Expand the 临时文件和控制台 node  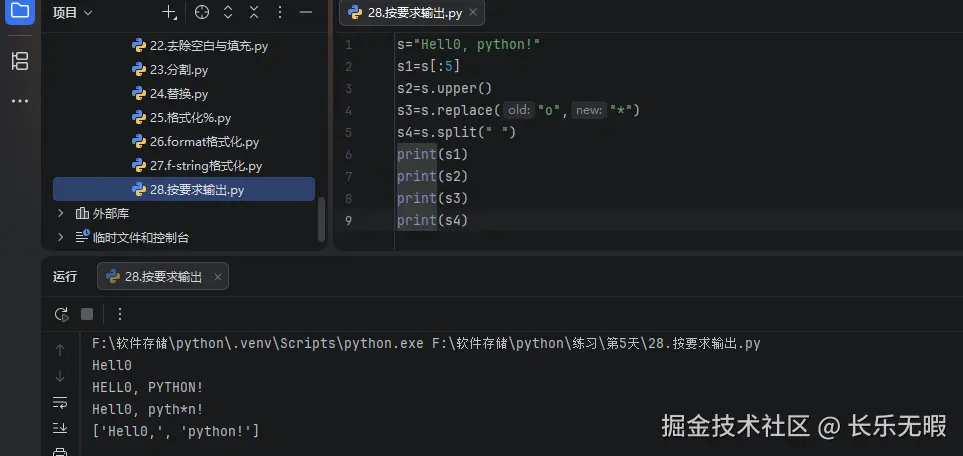(x=60, y=237)
